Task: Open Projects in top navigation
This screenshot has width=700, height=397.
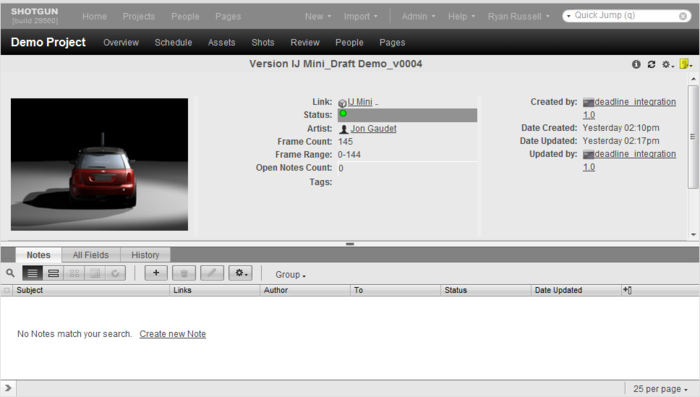Action: [x=139, y=17]
